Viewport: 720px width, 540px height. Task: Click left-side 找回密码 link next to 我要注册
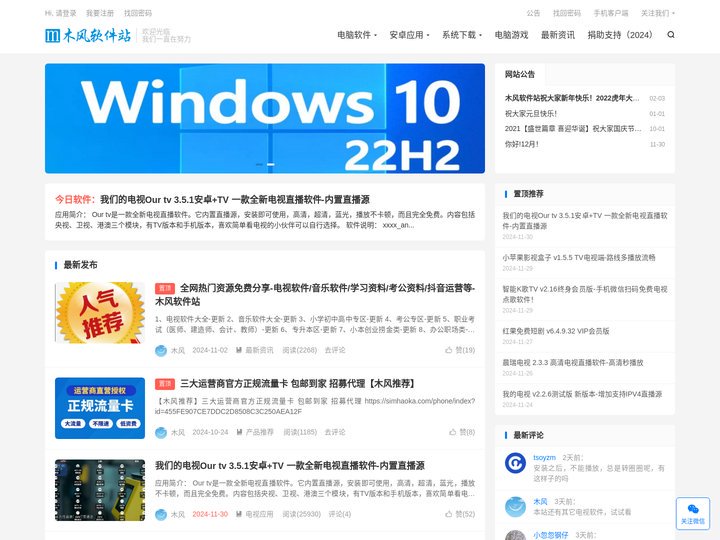pyautogui.click(x=138, y=13)
